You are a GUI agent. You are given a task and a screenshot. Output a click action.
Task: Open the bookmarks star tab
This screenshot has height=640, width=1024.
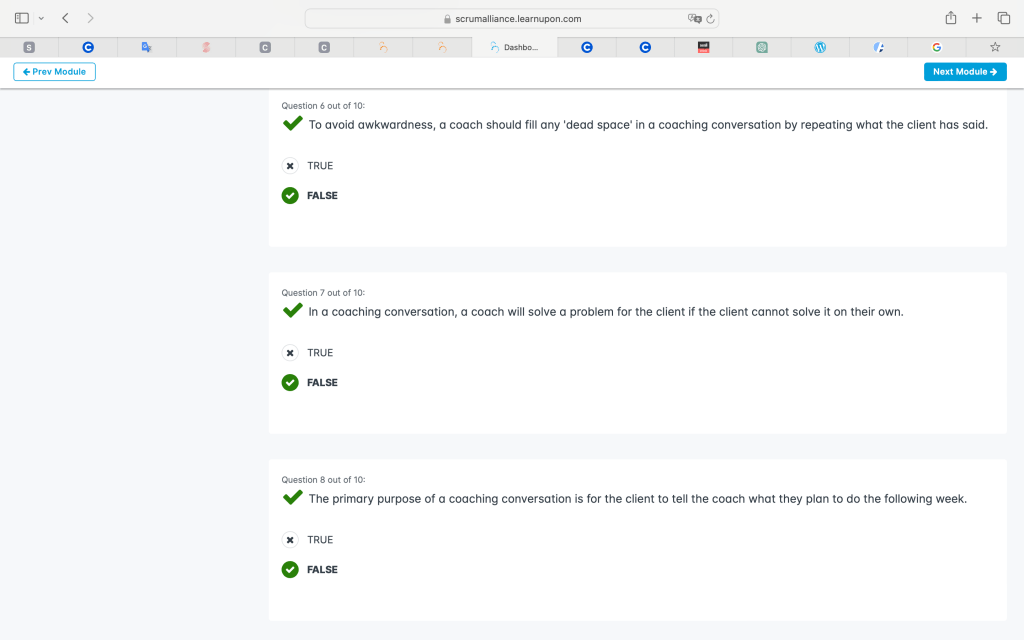[994, 47]
